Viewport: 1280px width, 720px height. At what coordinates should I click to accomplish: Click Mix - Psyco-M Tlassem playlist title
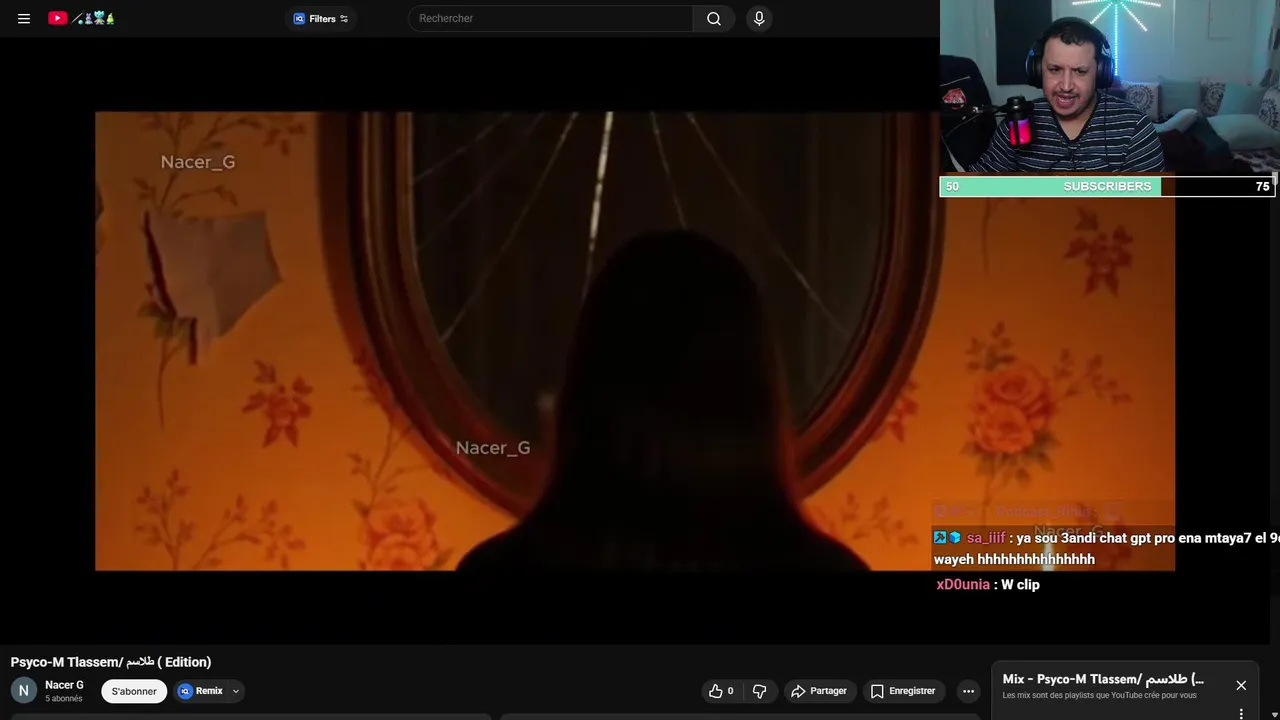[1103, 679]
